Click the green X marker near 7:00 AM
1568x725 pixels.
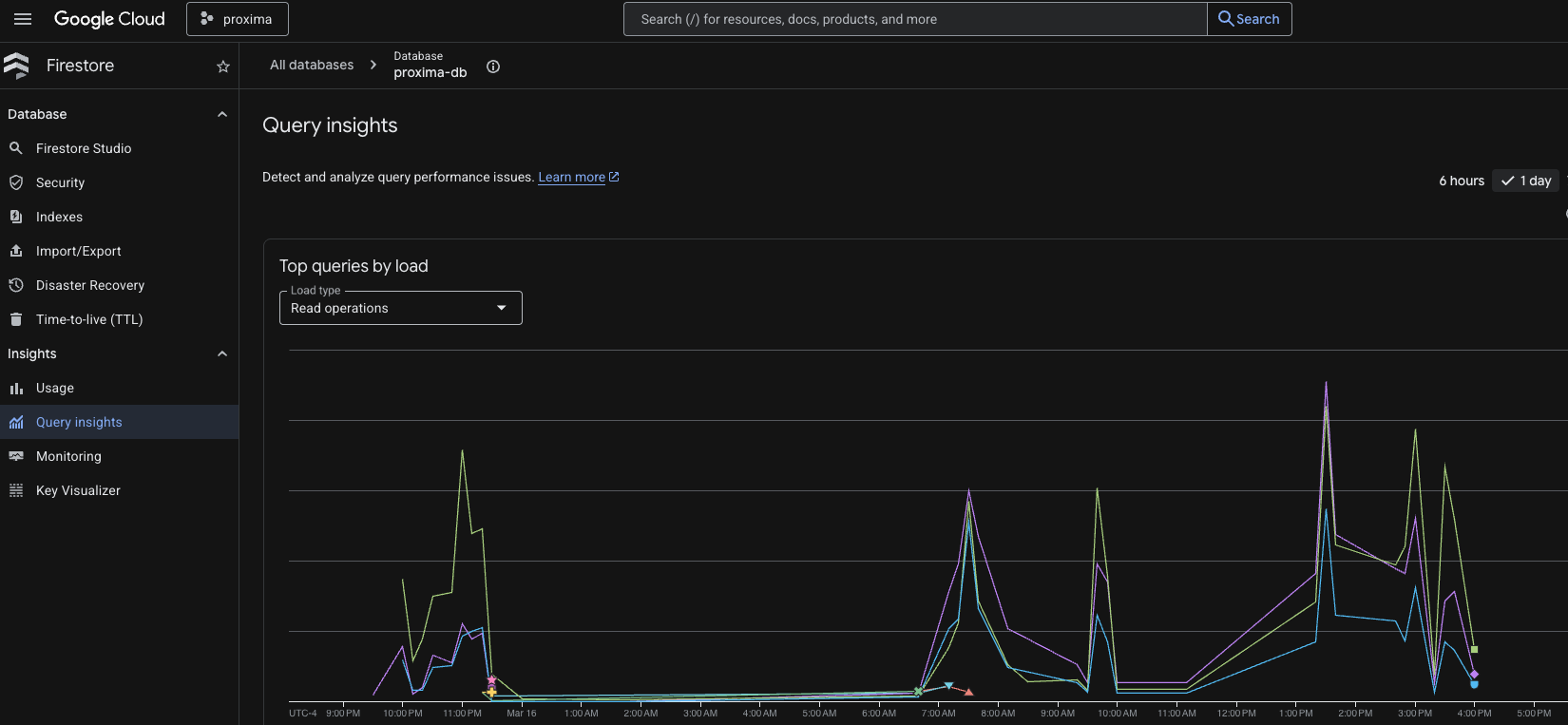click(x=918, y=691)
